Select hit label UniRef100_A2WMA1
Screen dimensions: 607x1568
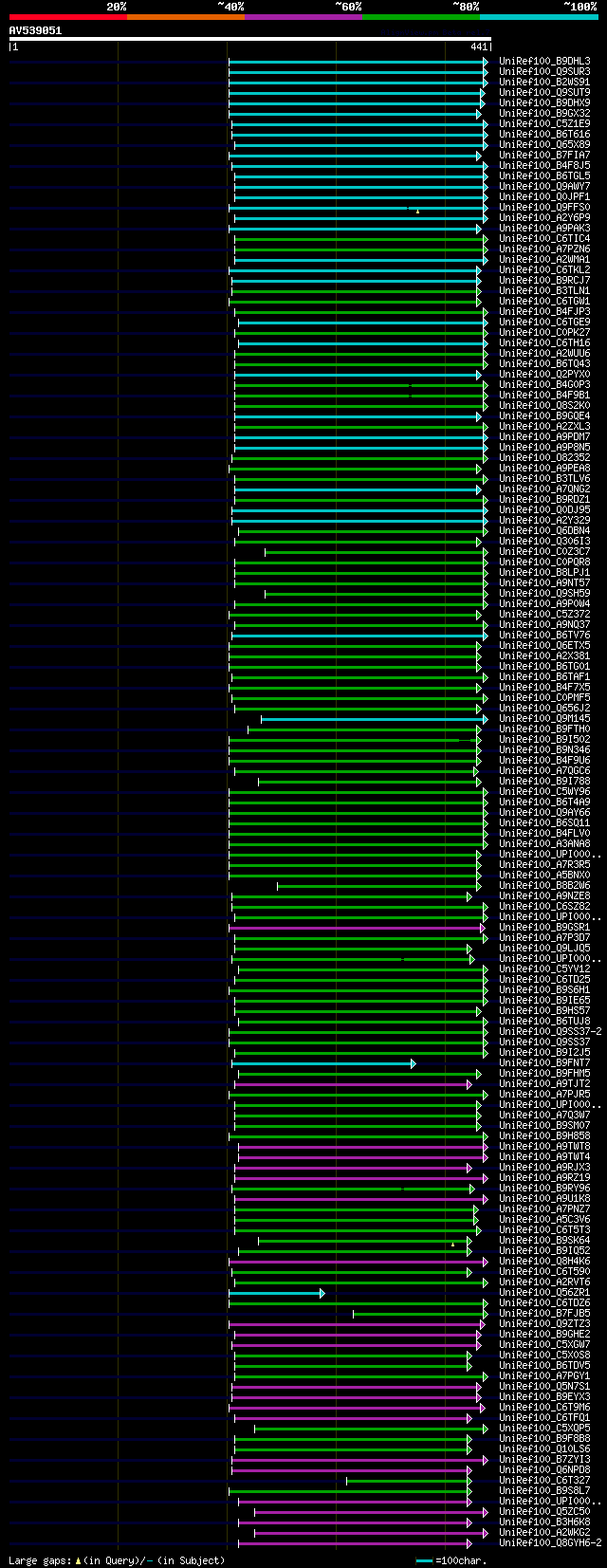click(544, 260)
